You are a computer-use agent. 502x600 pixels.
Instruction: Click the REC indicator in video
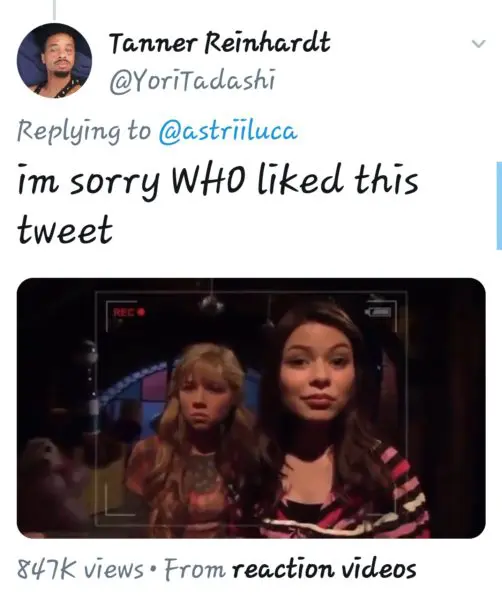point(129,312)
